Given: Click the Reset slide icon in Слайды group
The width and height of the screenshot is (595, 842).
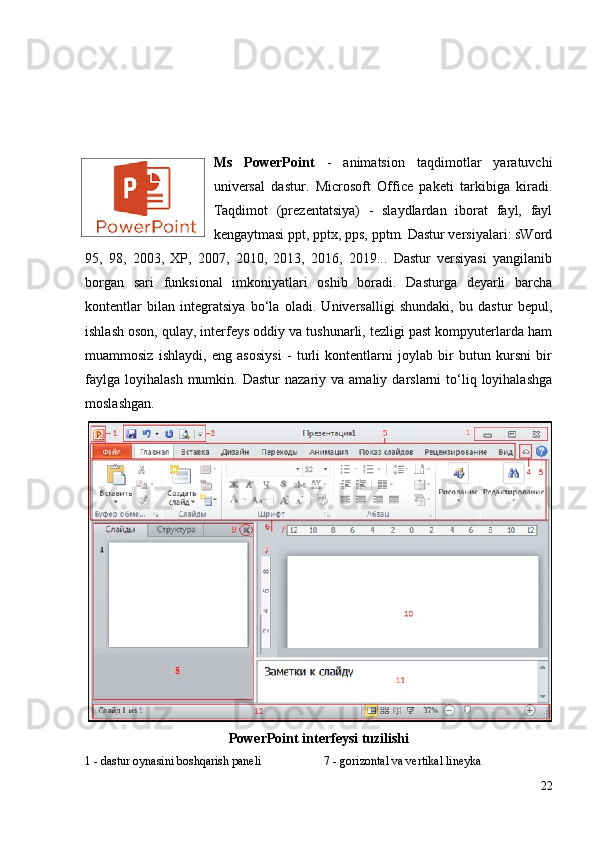Looking at the screenshot, I should click(x=206, y=485).
